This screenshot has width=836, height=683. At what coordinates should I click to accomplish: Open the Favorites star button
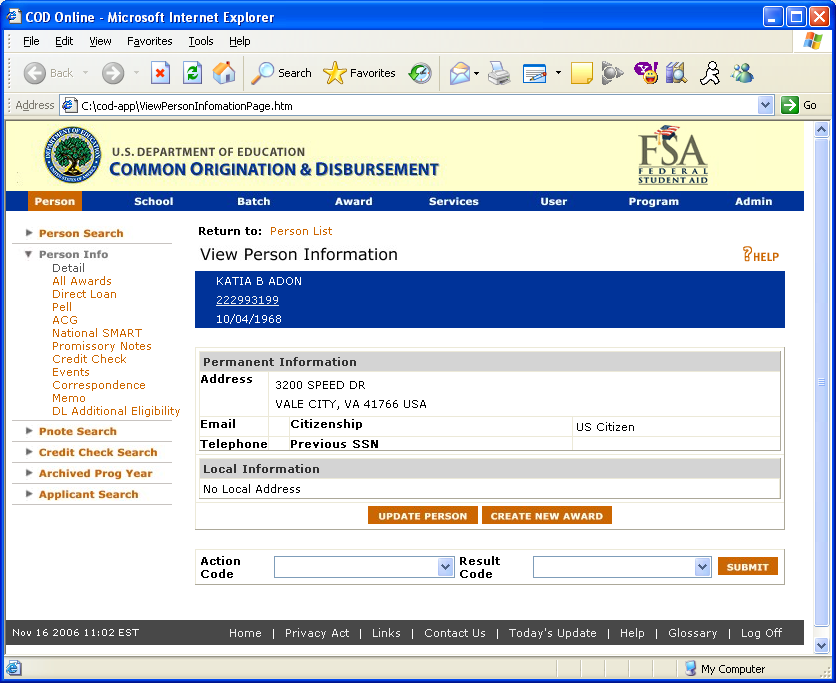coord(359,73)
